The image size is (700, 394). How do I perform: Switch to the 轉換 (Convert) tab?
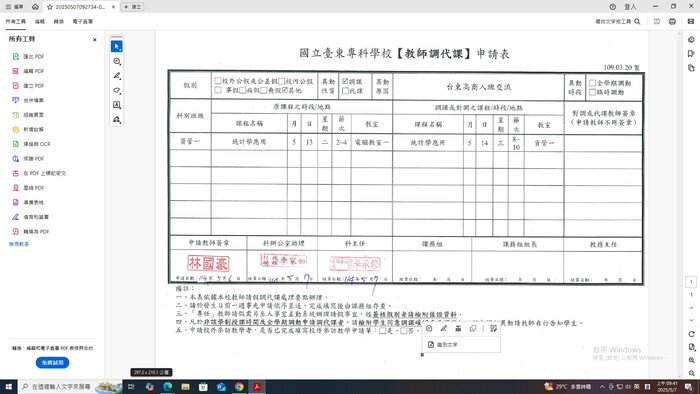58,21
